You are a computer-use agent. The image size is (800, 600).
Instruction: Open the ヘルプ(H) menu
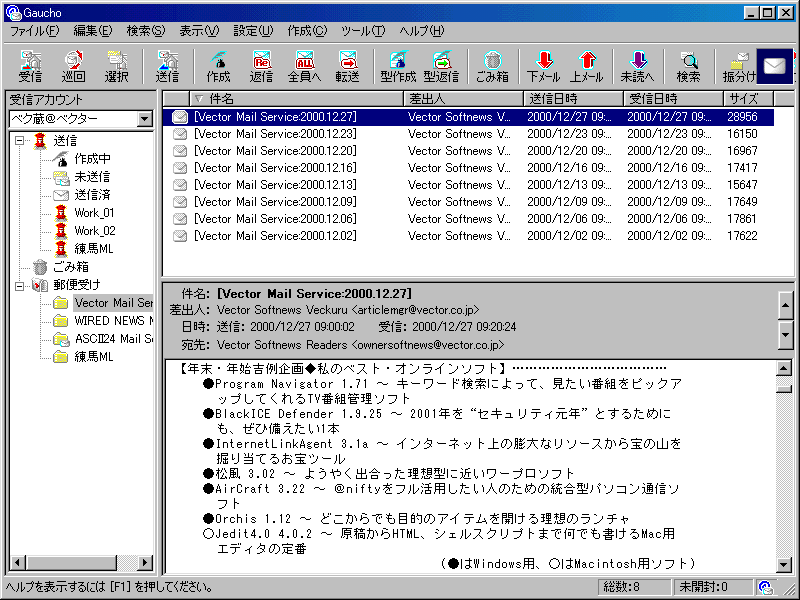[421, 31]
